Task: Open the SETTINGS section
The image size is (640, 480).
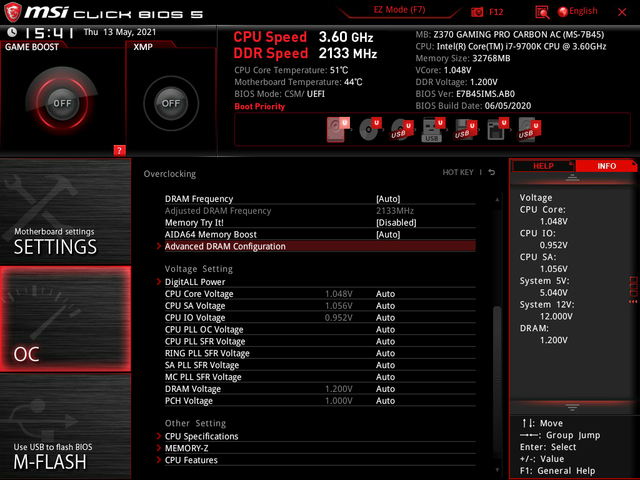Action: [65, 211]
